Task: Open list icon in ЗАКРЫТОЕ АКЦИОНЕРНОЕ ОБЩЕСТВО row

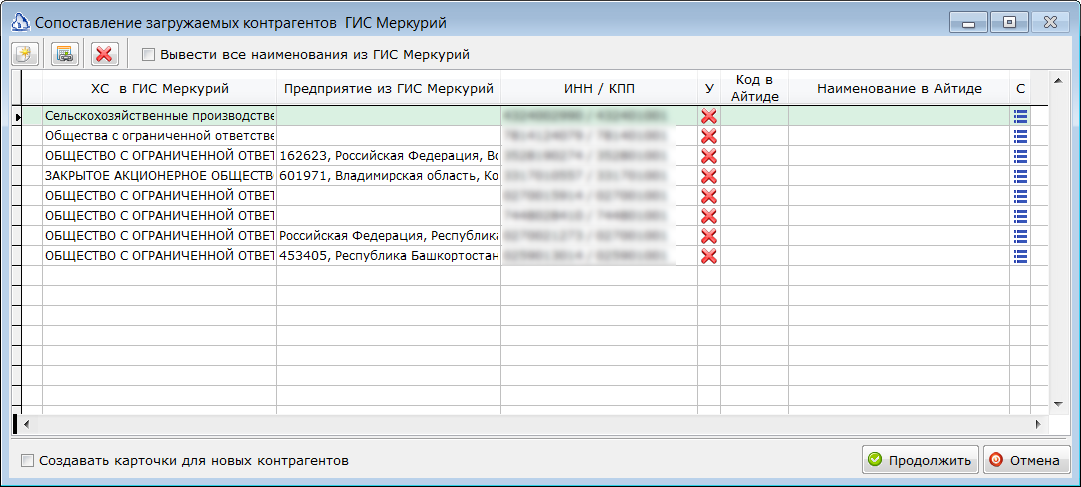Action: 1020,177
